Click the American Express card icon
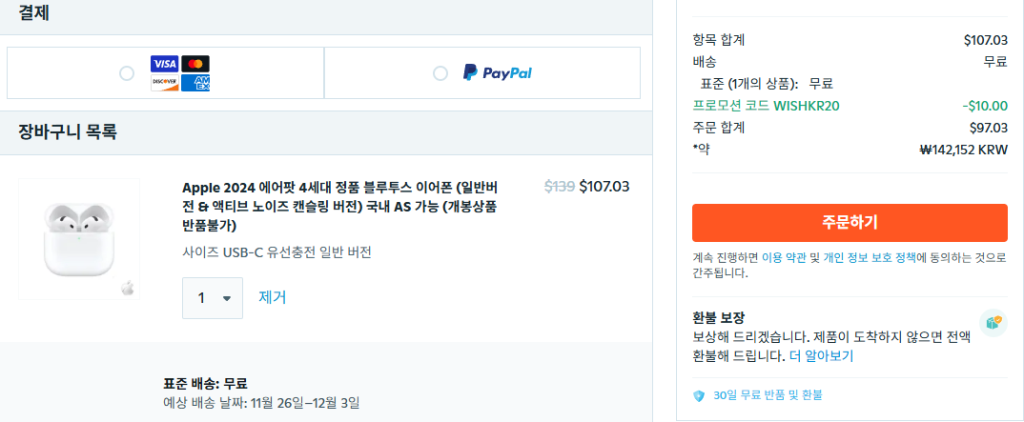Viewport: 1024px width, 422px height. click(x=196, y=83)
